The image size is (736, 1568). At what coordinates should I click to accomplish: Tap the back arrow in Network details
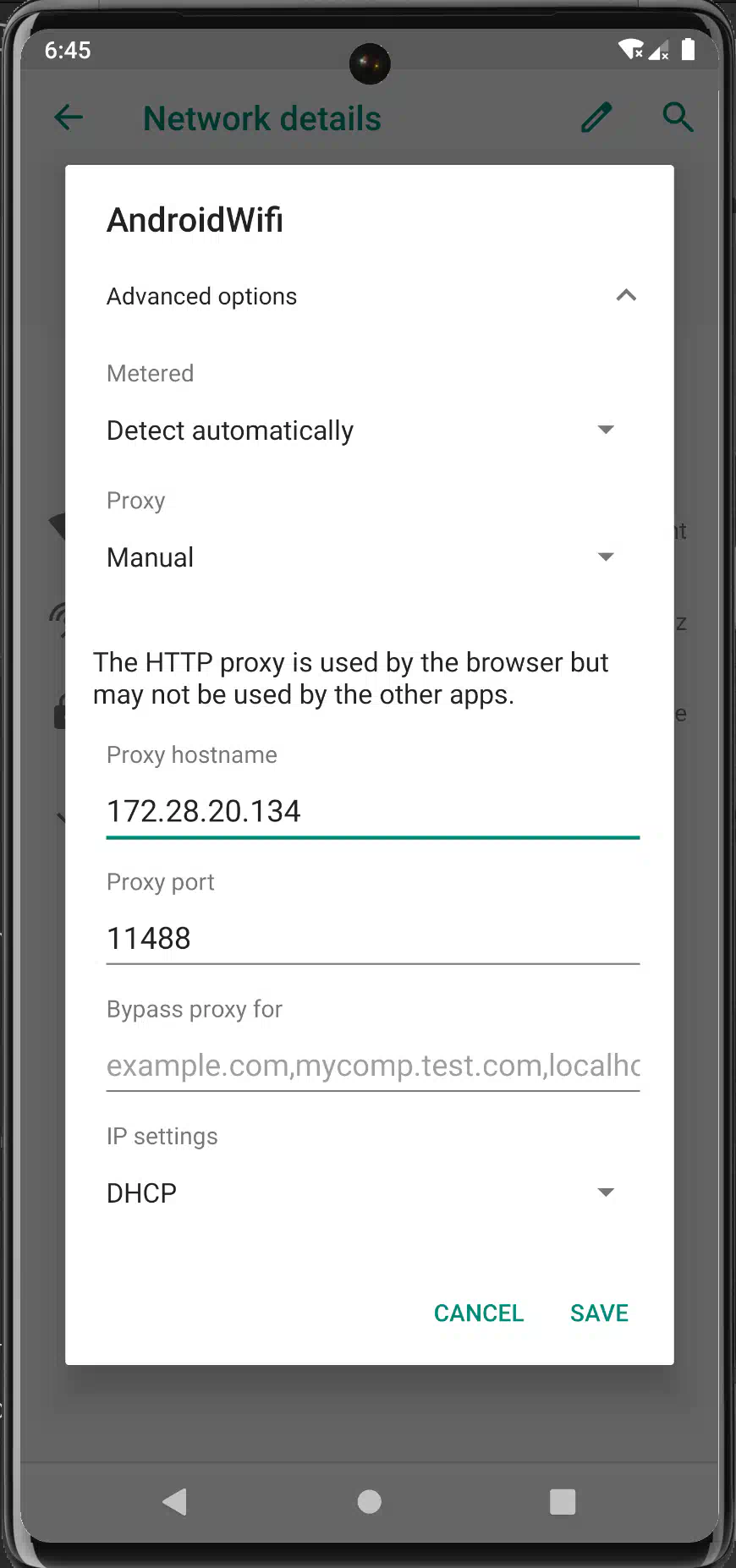(68, 118)
